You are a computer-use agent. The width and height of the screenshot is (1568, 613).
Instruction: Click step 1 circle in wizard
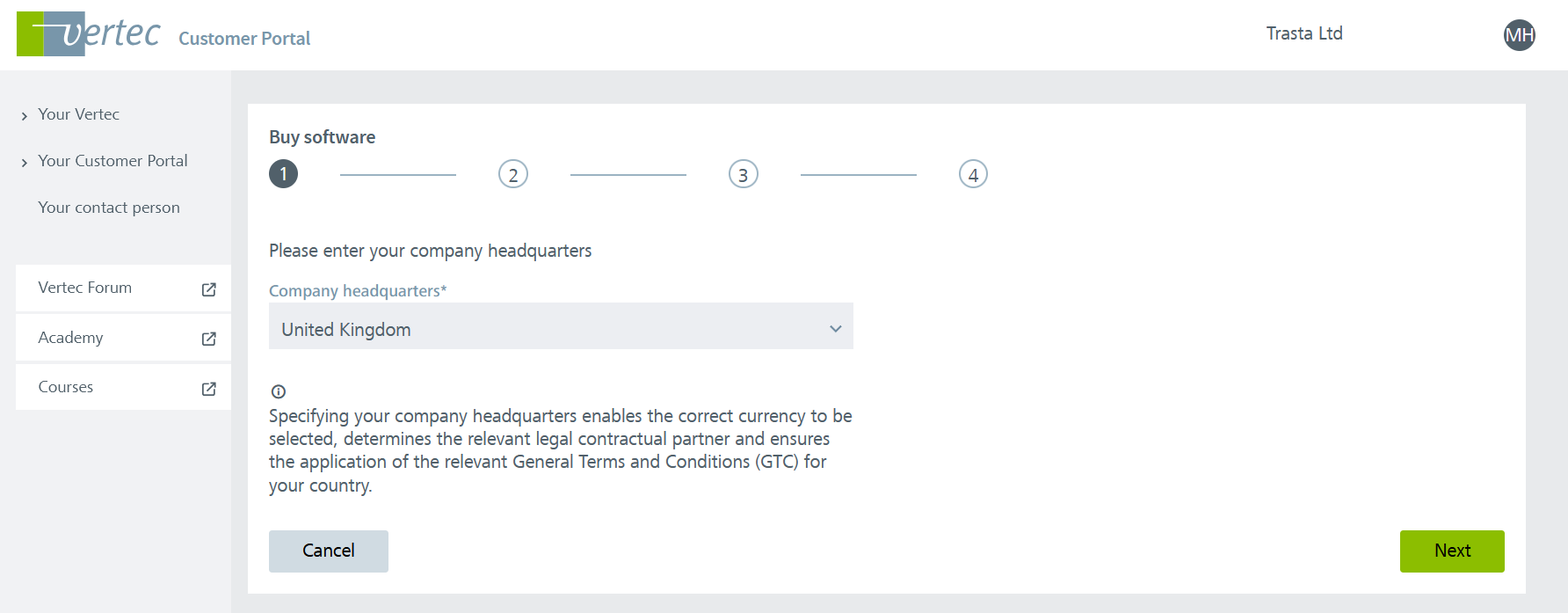(x=283, y=174)
